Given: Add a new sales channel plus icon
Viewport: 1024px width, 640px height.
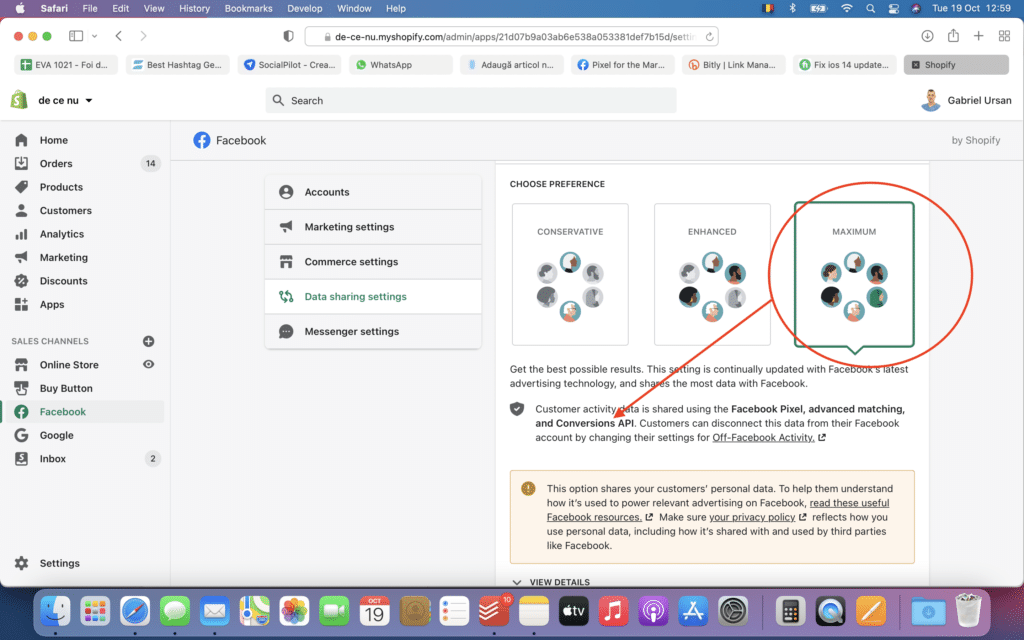Looking at the screenshot, I should (148, 341).
